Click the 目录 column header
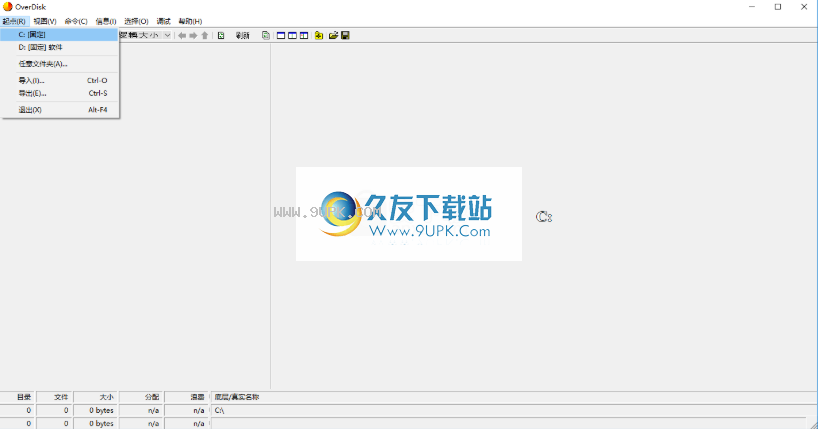The image size is (819, 429). tap(18, 397)
